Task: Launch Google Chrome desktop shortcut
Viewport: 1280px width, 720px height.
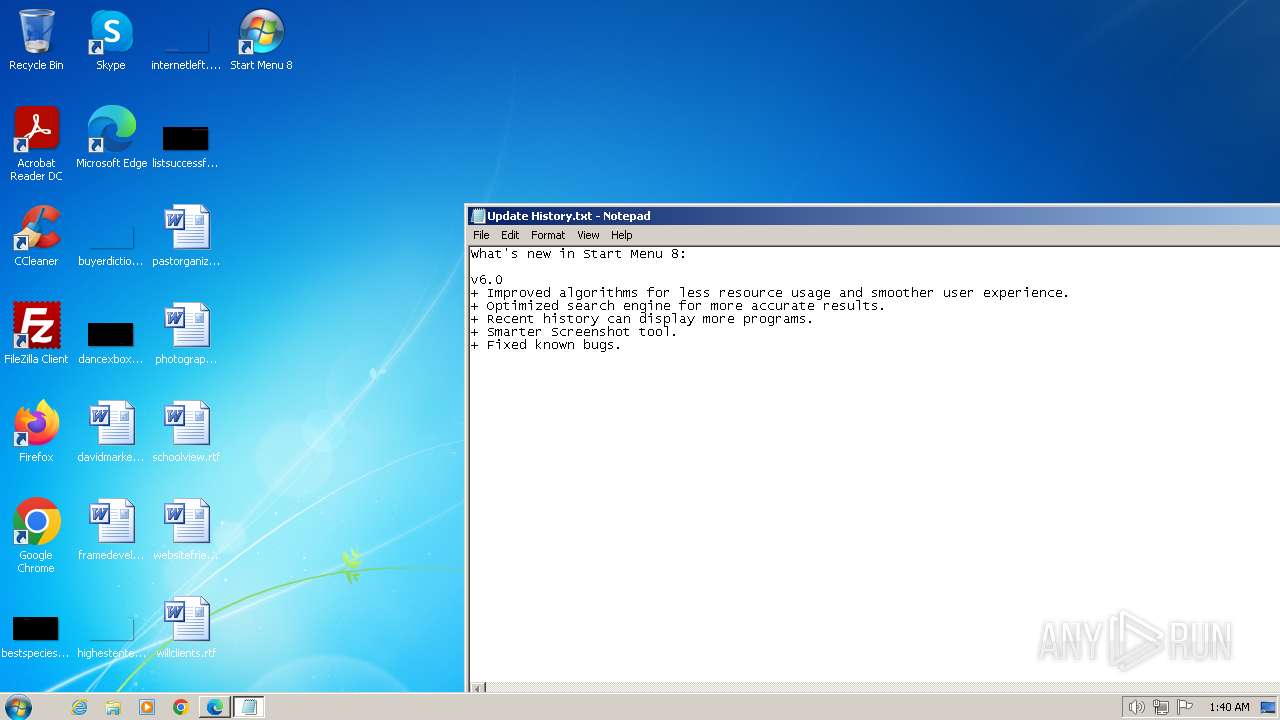Action: coord(36,536)
